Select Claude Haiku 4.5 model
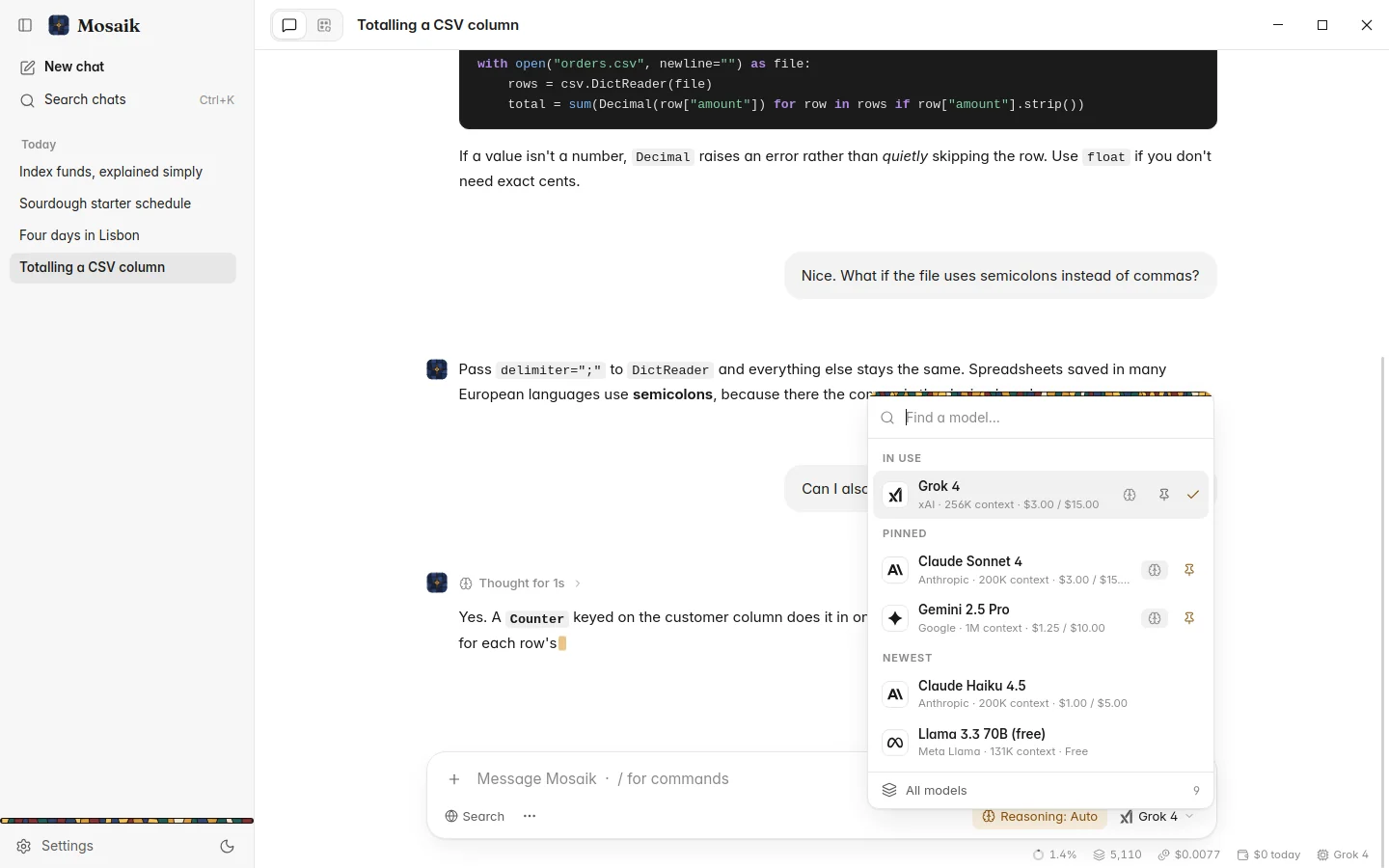Screen dimensions: 1389x868 pyautogui.click(x=1041, y=694)
